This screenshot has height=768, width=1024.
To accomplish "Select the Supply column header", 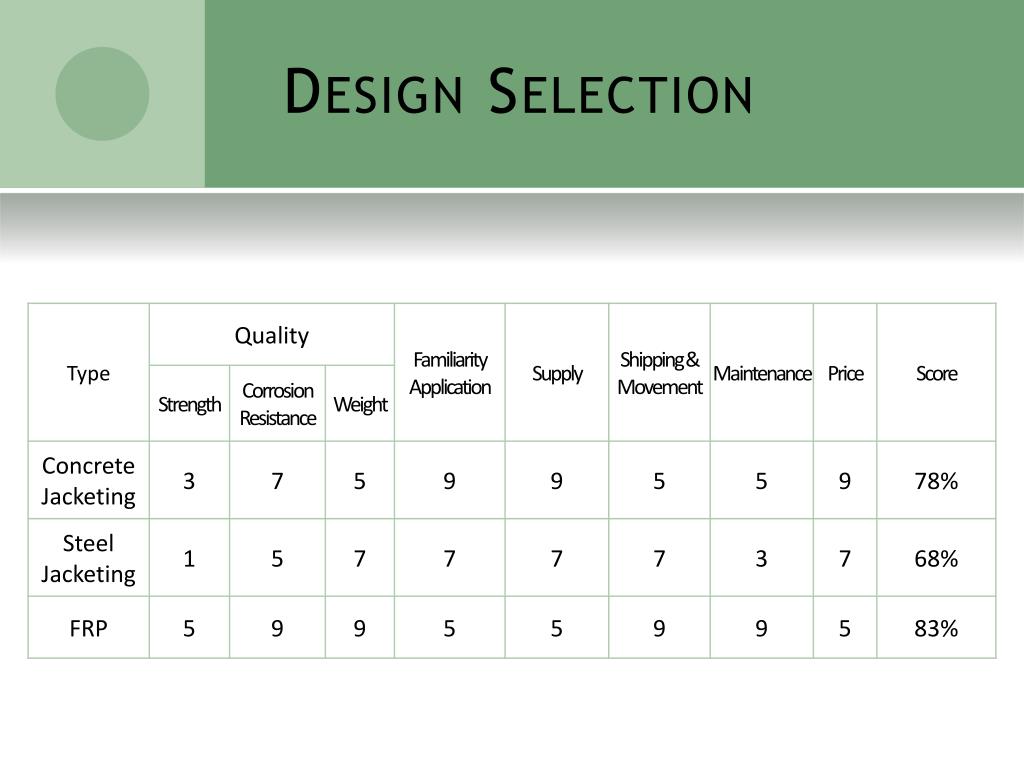I will click(x=557, y=373).
